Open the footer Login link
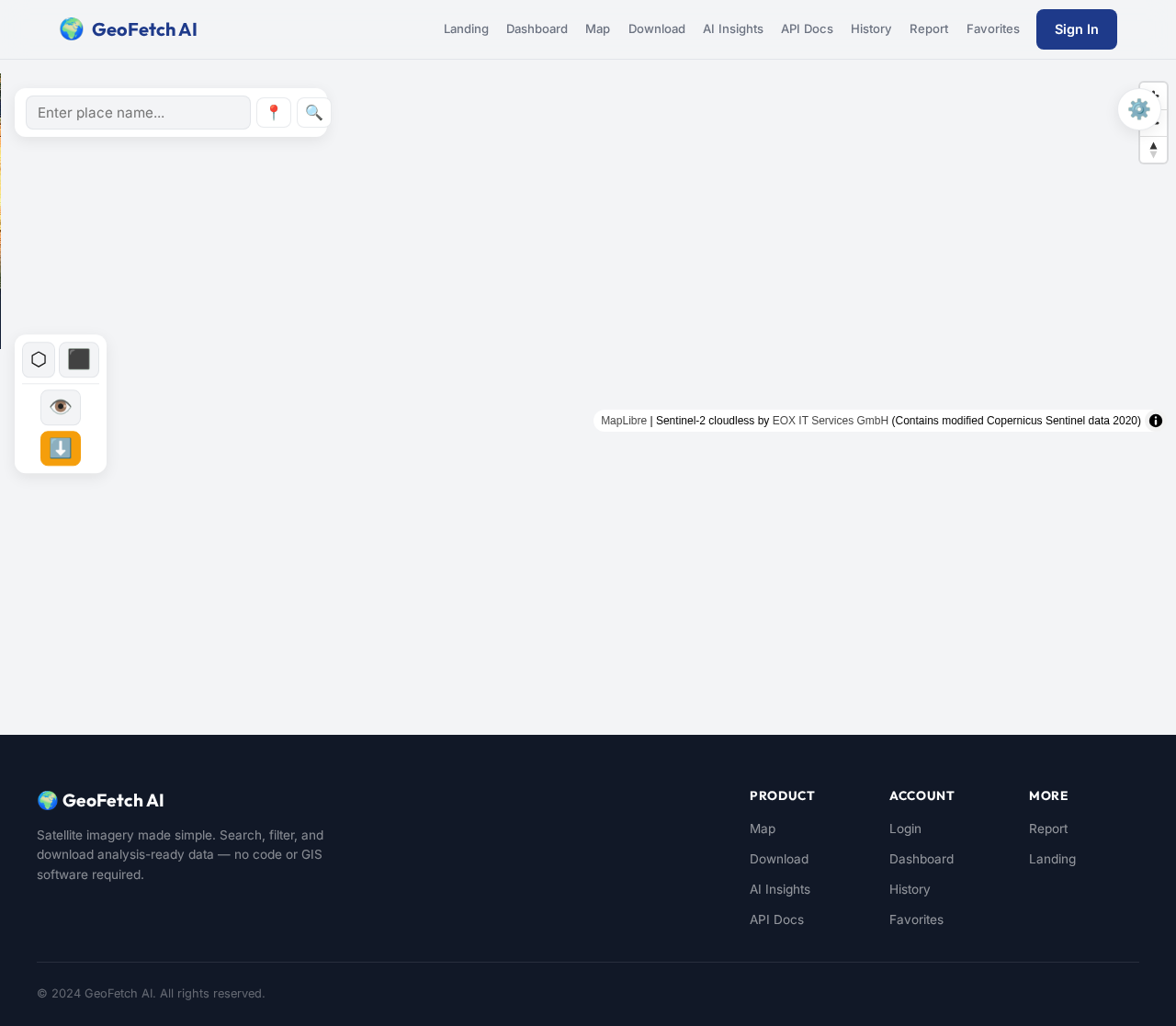The image size is (1176, 1026). (x=905, y=829)
